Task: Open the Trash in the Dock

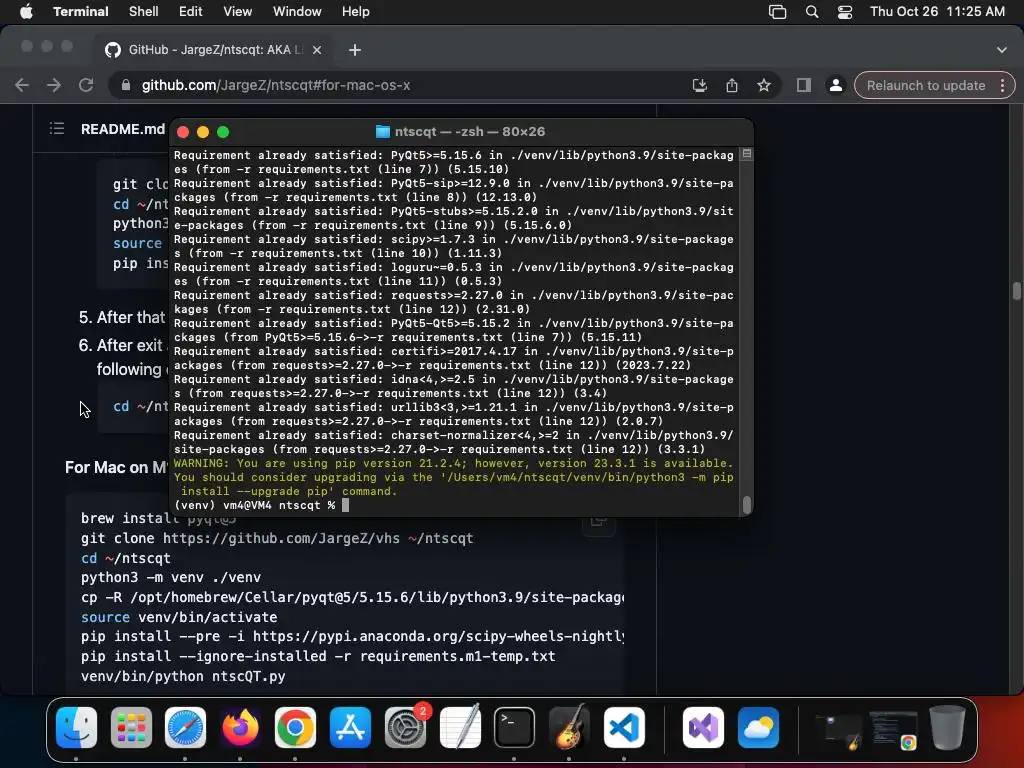Action: tap(948, 728)
